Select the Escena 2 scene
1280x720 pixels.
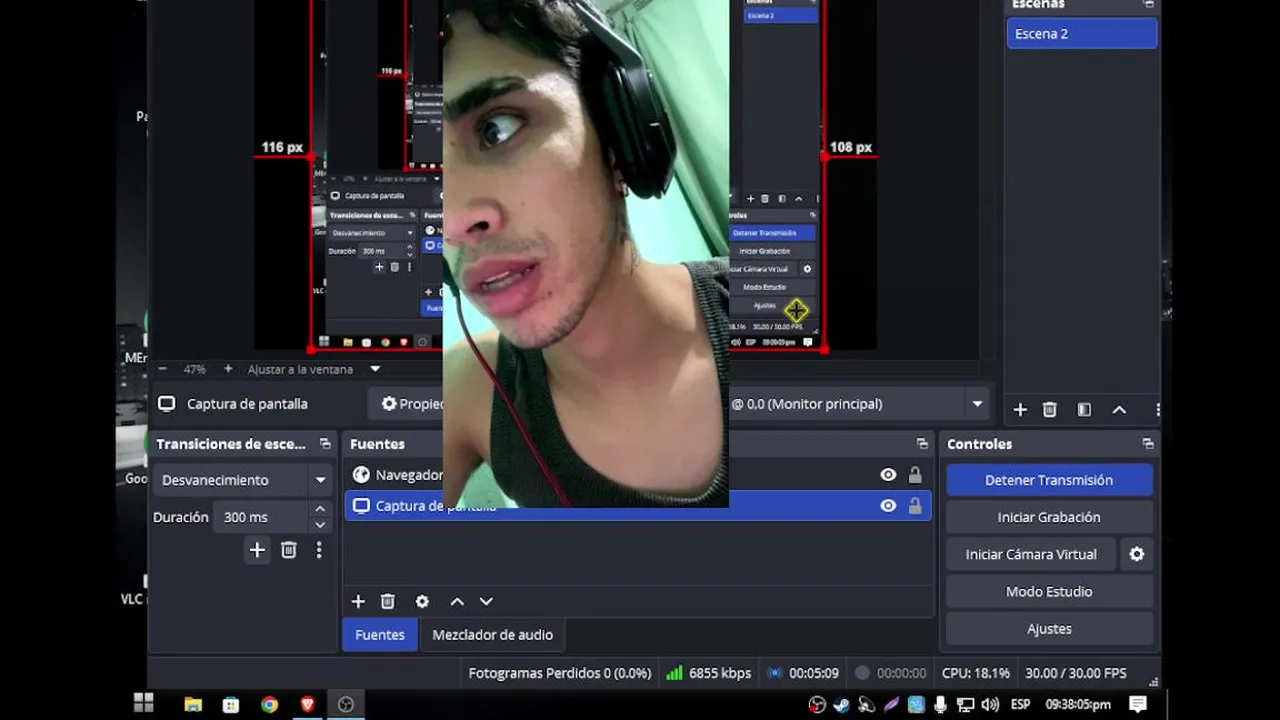coord(1082,34)
